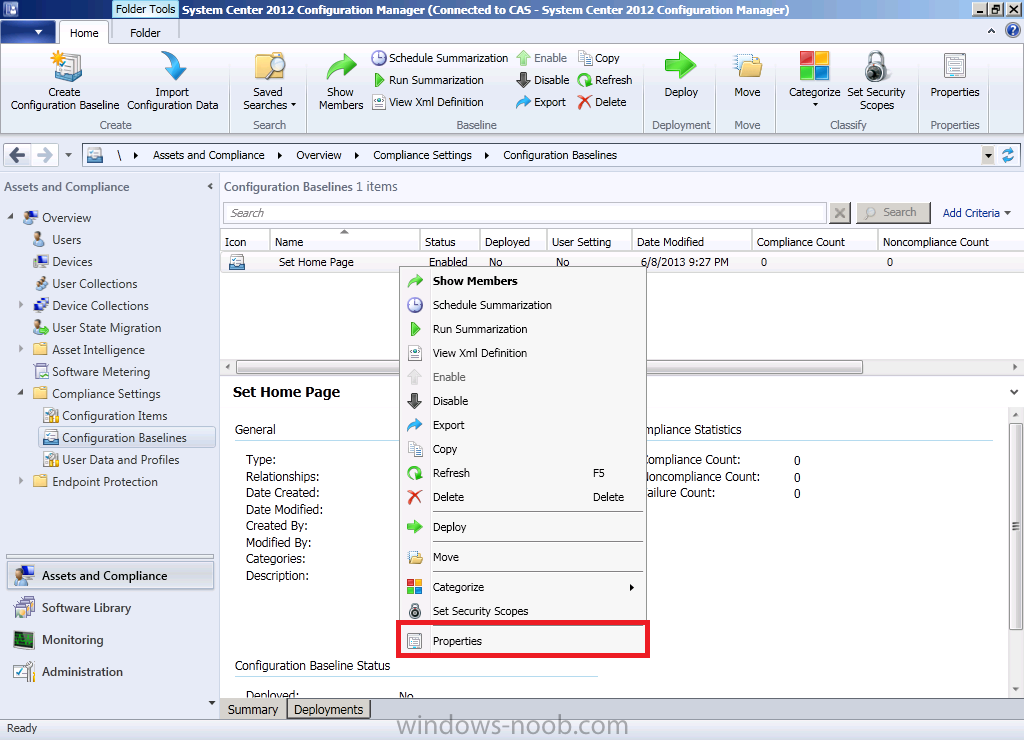Clear the search with the X button
The width and height of the screenshot is (1024, 740).
840,213
